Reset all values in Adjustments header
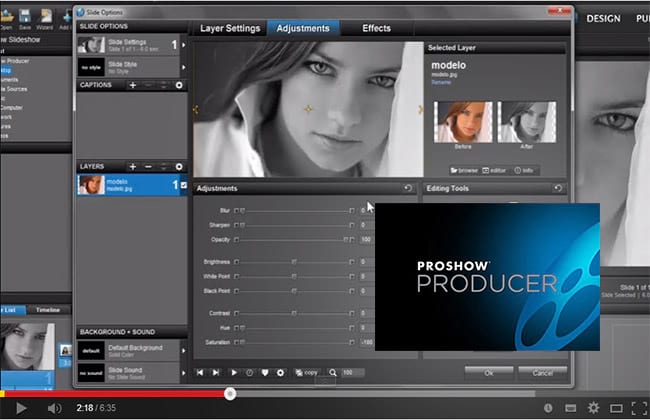The height and width of the screenshot is (420, 650). 408,188
